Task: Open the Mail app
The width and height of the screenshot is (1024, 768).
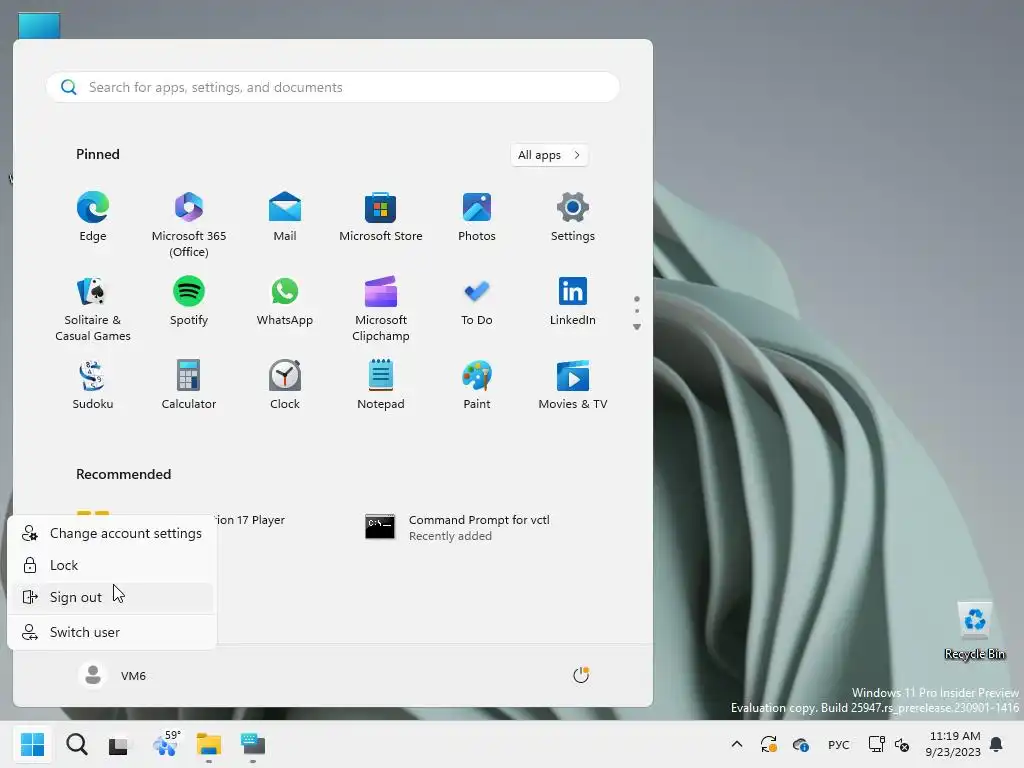Action: pos(285,217)
